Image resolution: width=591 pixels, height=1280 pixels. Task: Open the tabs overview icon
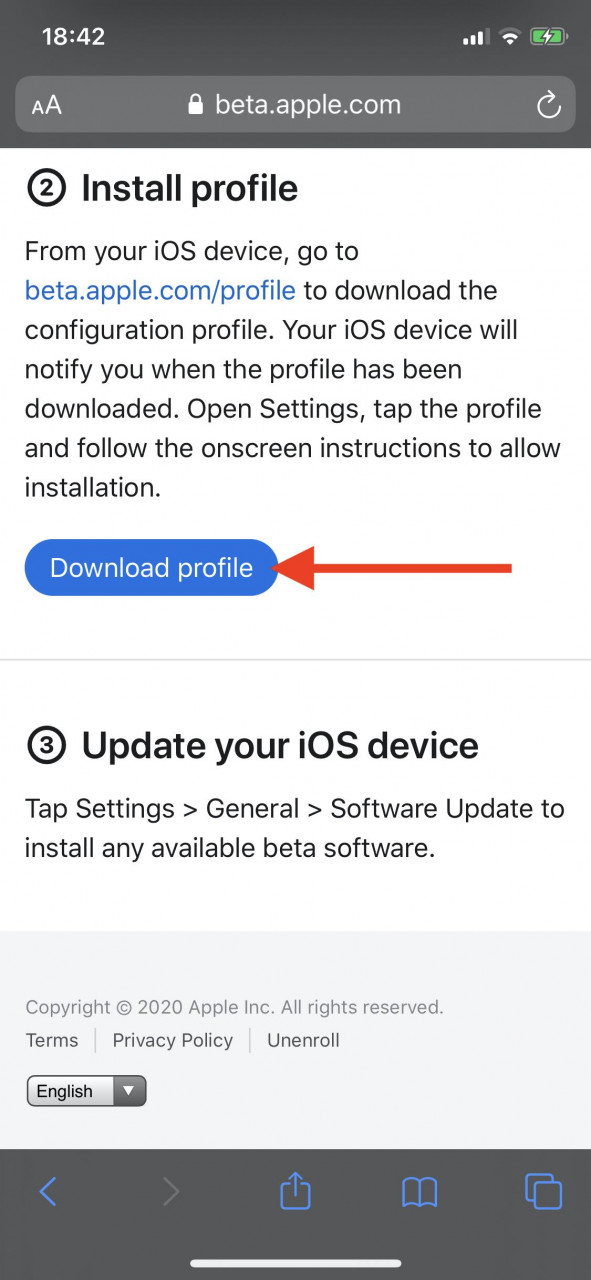coord(544,1191)
